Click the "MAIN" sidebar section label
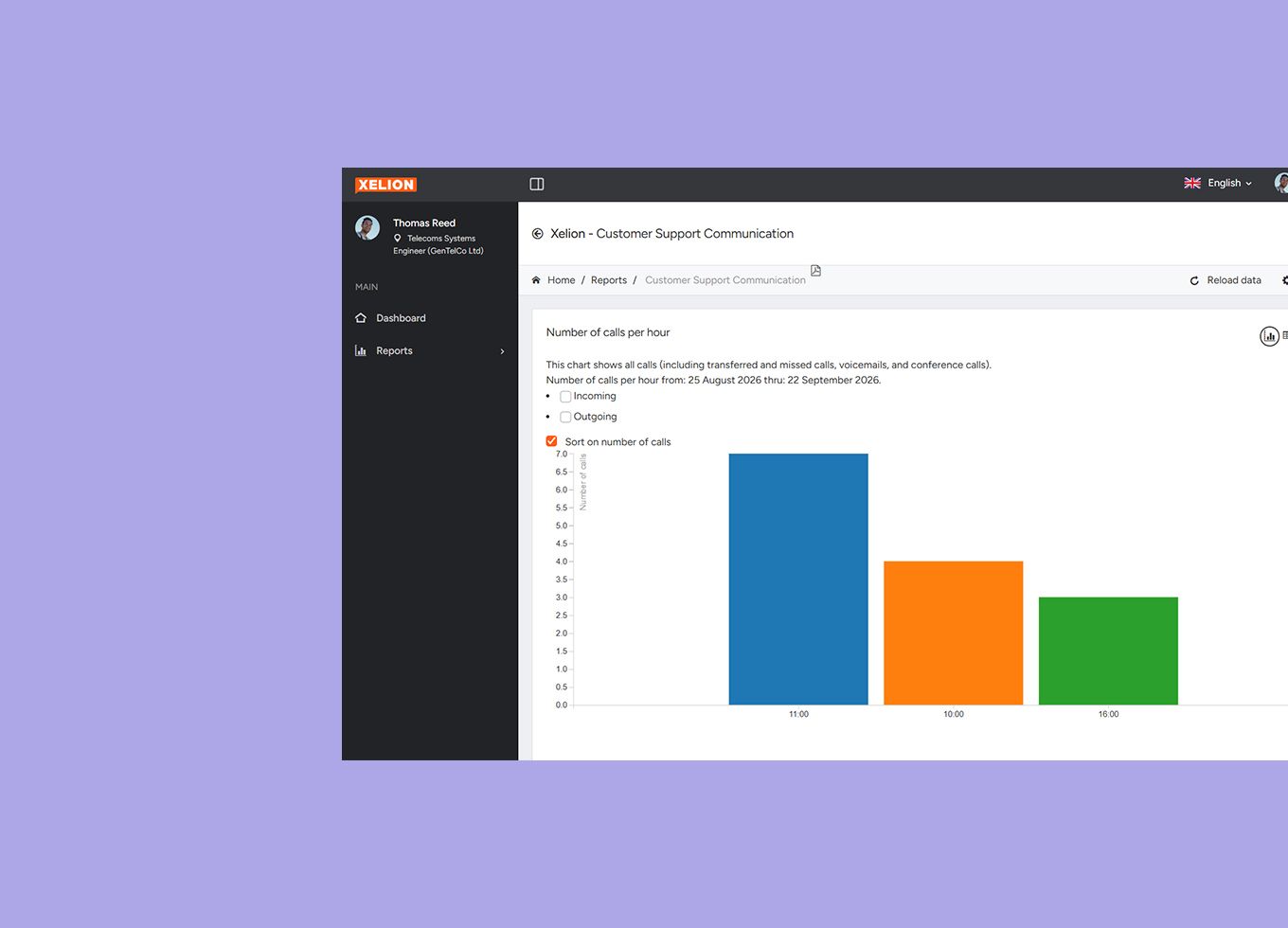 pyautogui.click(x=367, y=287)
